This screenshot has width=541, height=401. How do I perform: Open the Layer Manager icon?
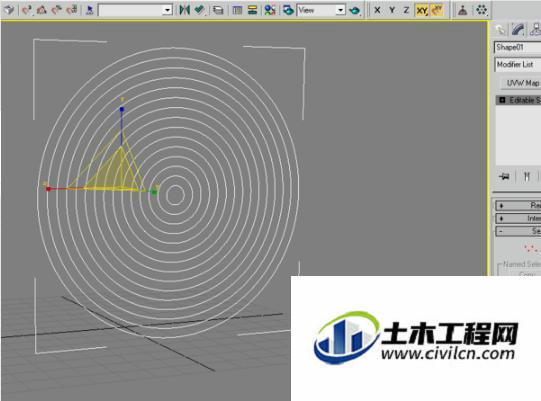click(x=218, y=10)
